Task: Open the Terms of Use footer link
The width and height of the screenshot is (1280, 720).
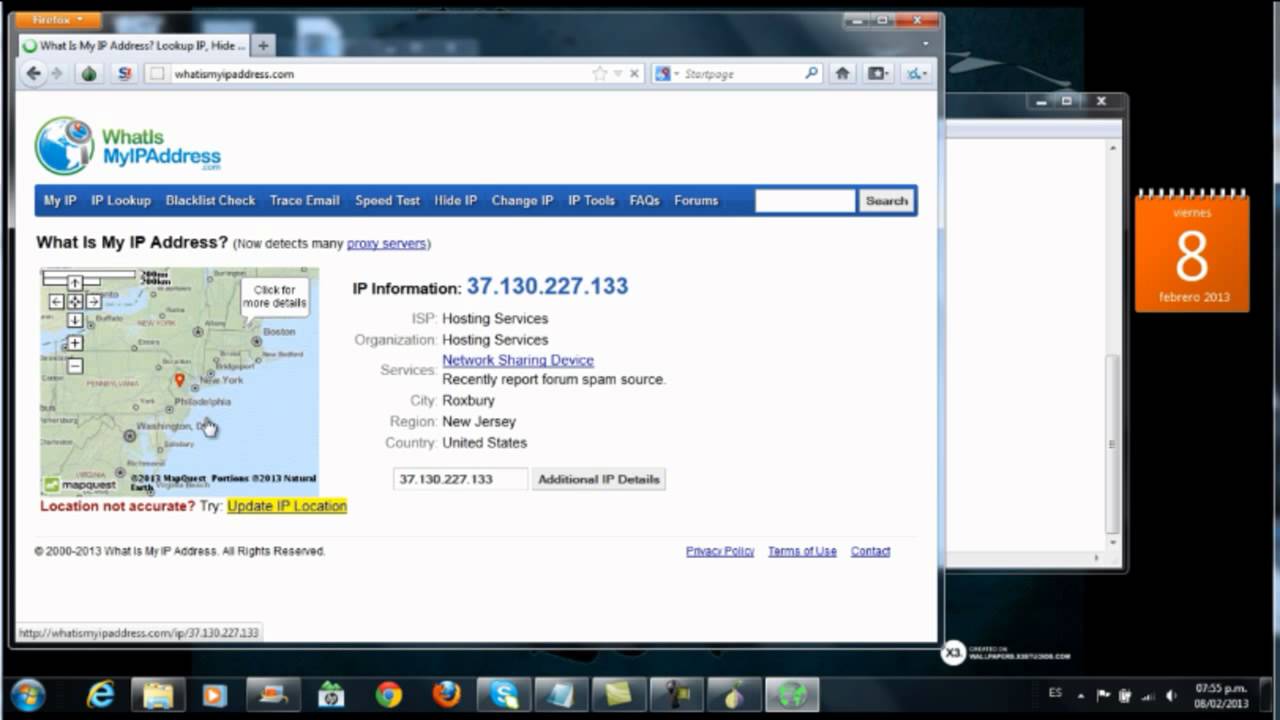Action: click(x=802, y=551)
